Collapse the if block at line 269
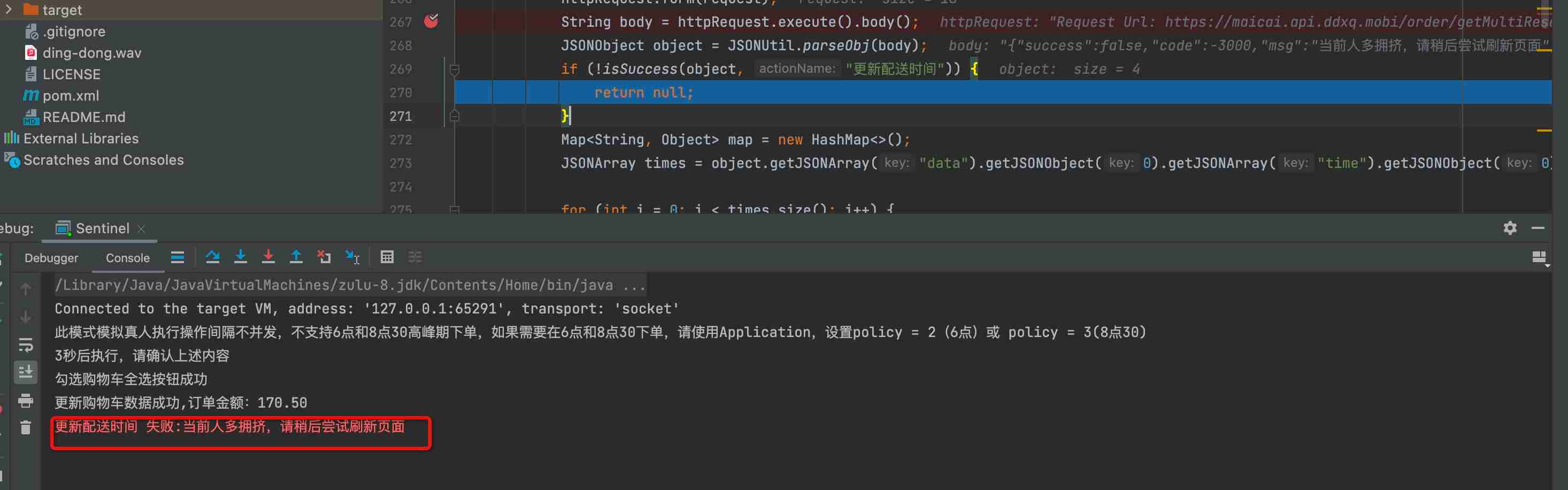Screen dimensions: 1568x490 click(454, 69)
